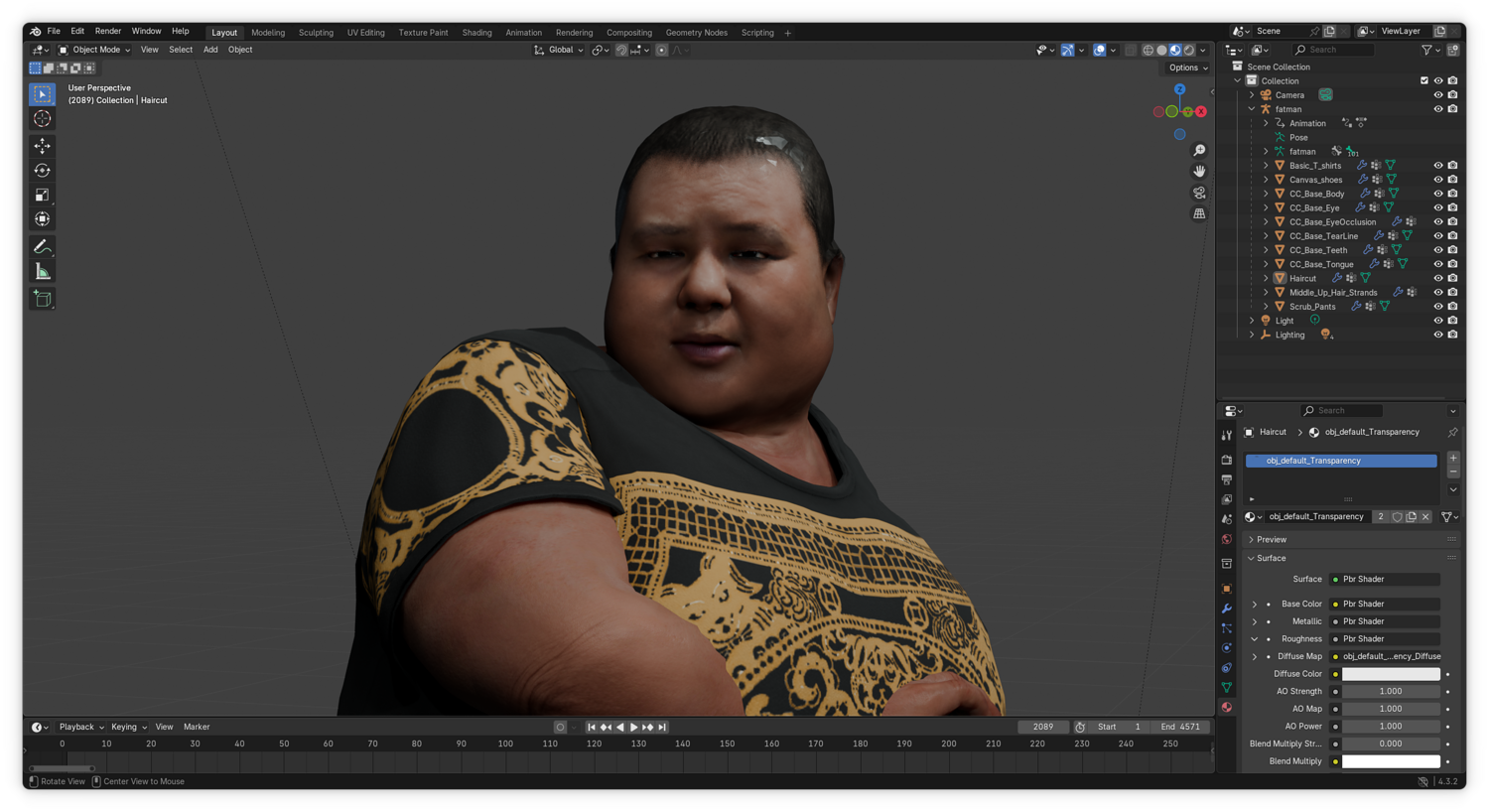Switch to Wireframe viewport shading
The height and width of the screenshot is (812, 1489).
click(1148, 50)
